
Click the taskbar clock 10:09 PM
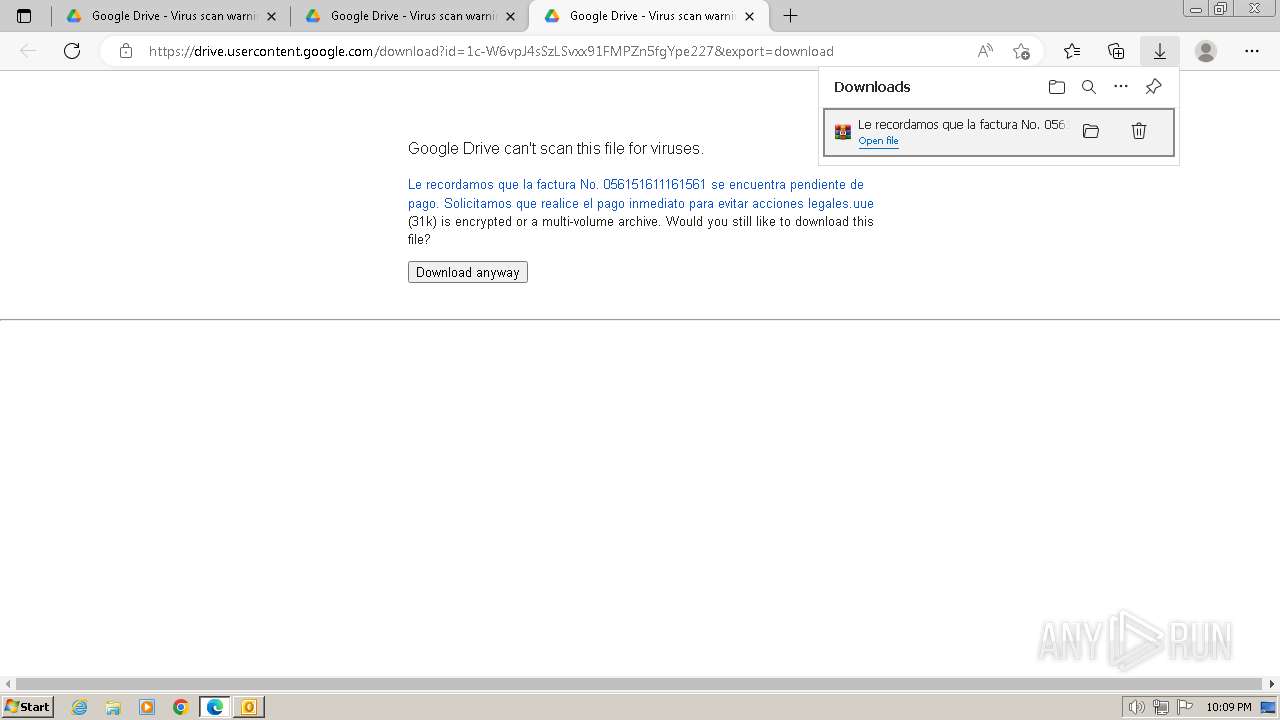click(1229, 707)
